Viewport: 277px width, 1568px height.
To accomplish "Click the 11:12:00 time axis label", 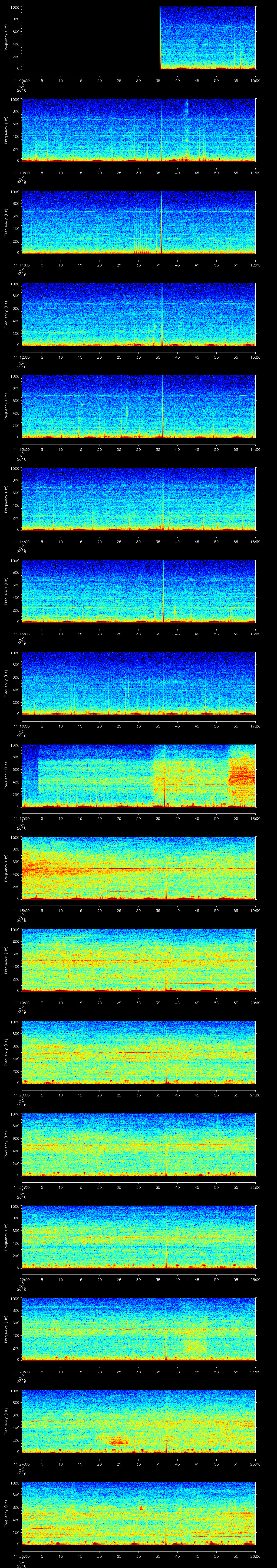I will [x=21, y=357].
